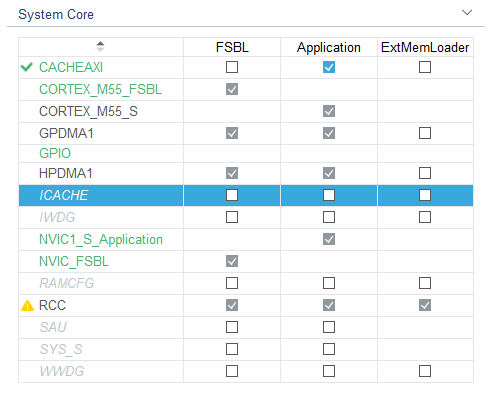Enable ICACHE in Application column

[329, 195]
